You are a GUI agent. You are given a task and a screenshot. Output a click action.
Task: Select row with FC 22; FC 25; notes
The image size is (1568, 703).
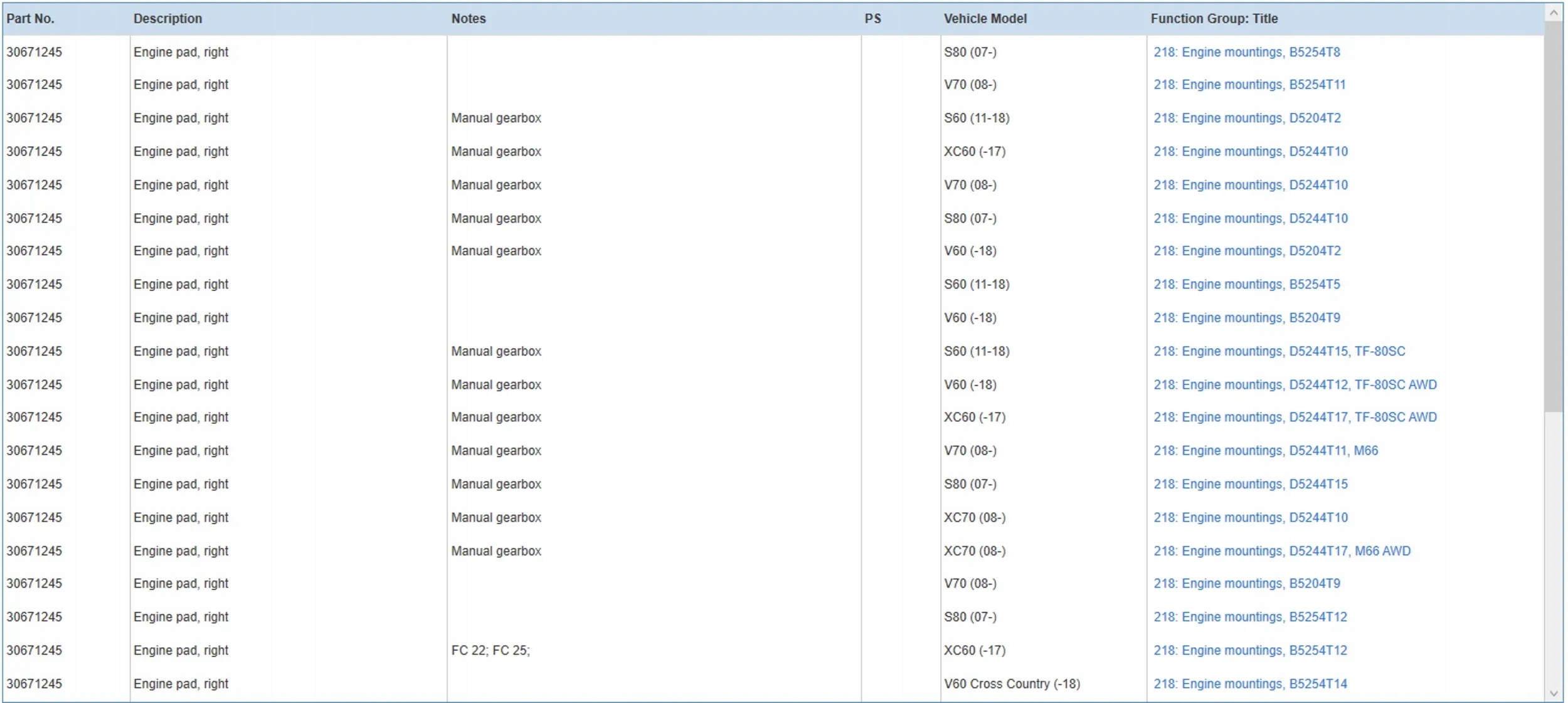point(490,650)
